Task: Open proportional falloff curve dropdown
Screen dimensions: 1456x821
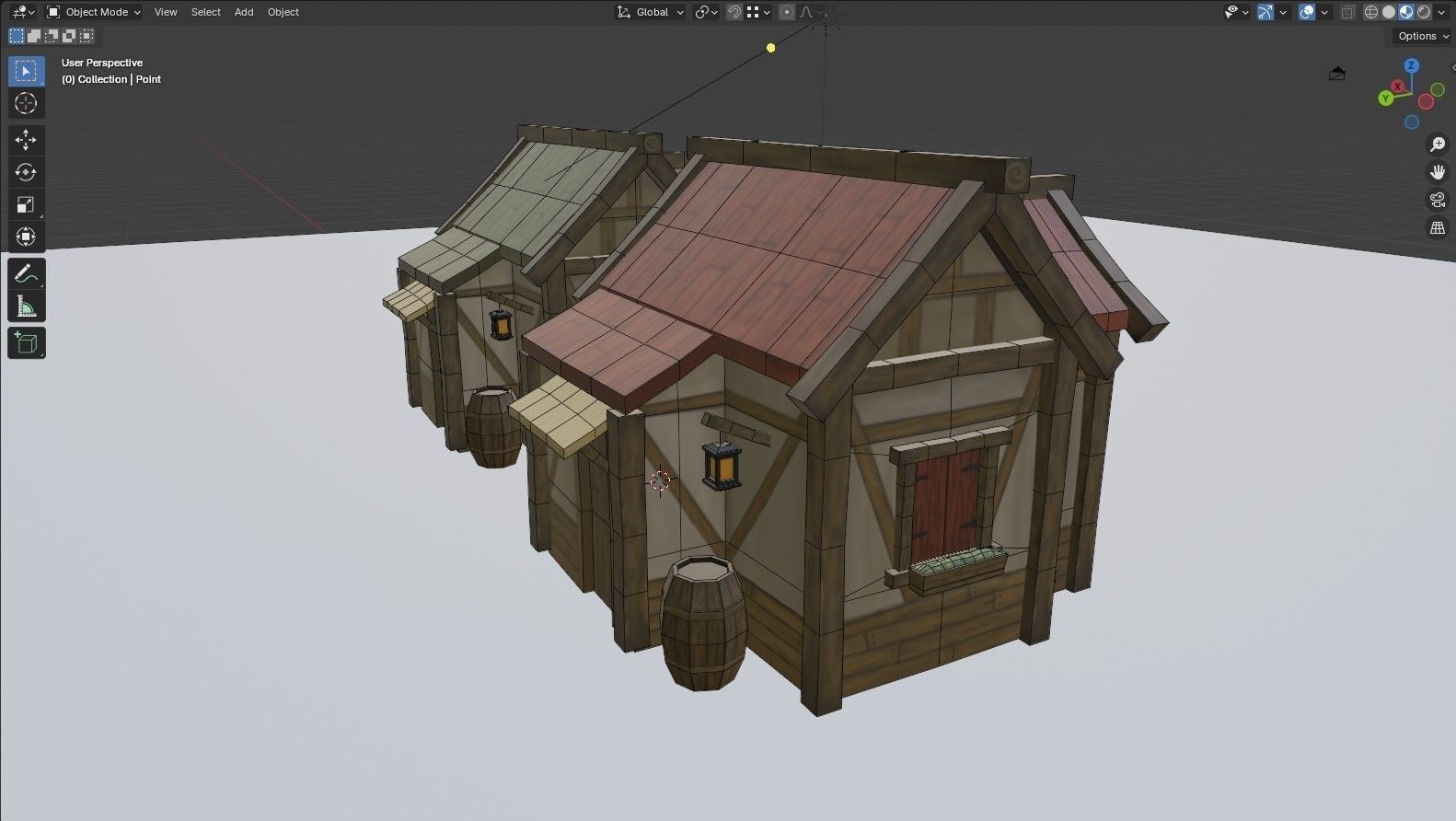Action: (810, 12)
